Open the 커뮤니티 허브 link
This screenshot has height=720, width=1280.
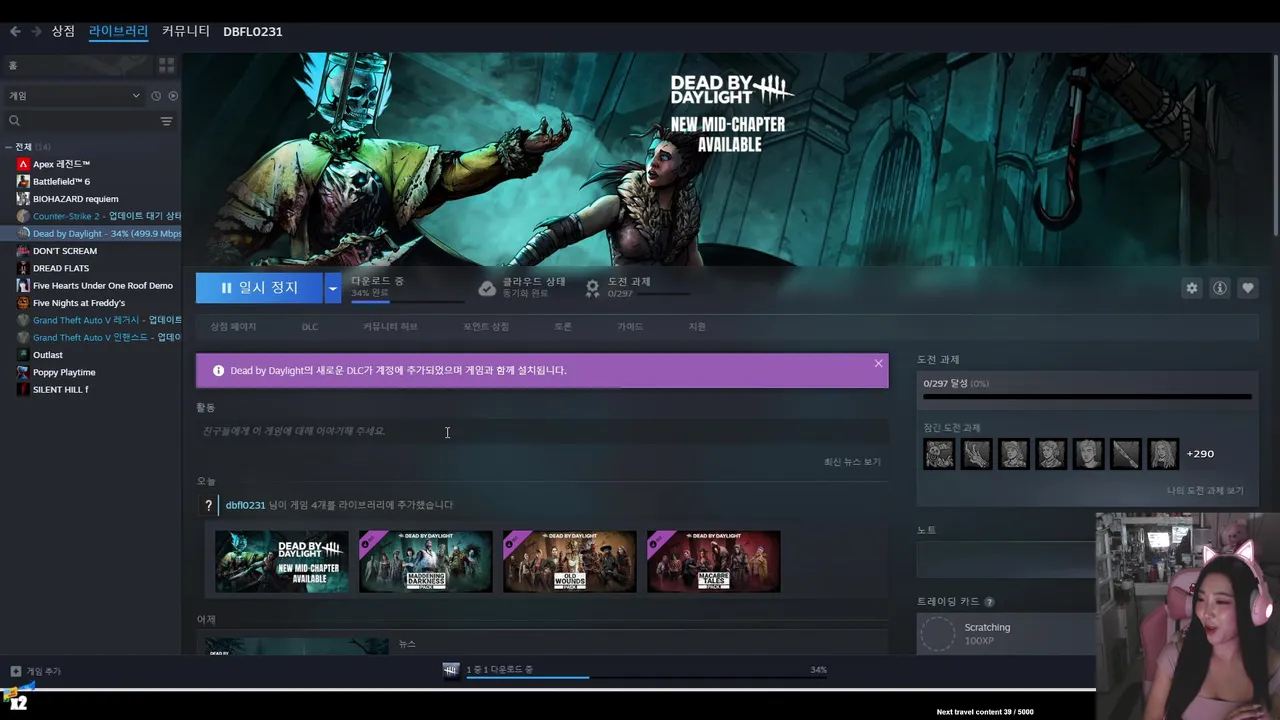click(x=390, y=327)
